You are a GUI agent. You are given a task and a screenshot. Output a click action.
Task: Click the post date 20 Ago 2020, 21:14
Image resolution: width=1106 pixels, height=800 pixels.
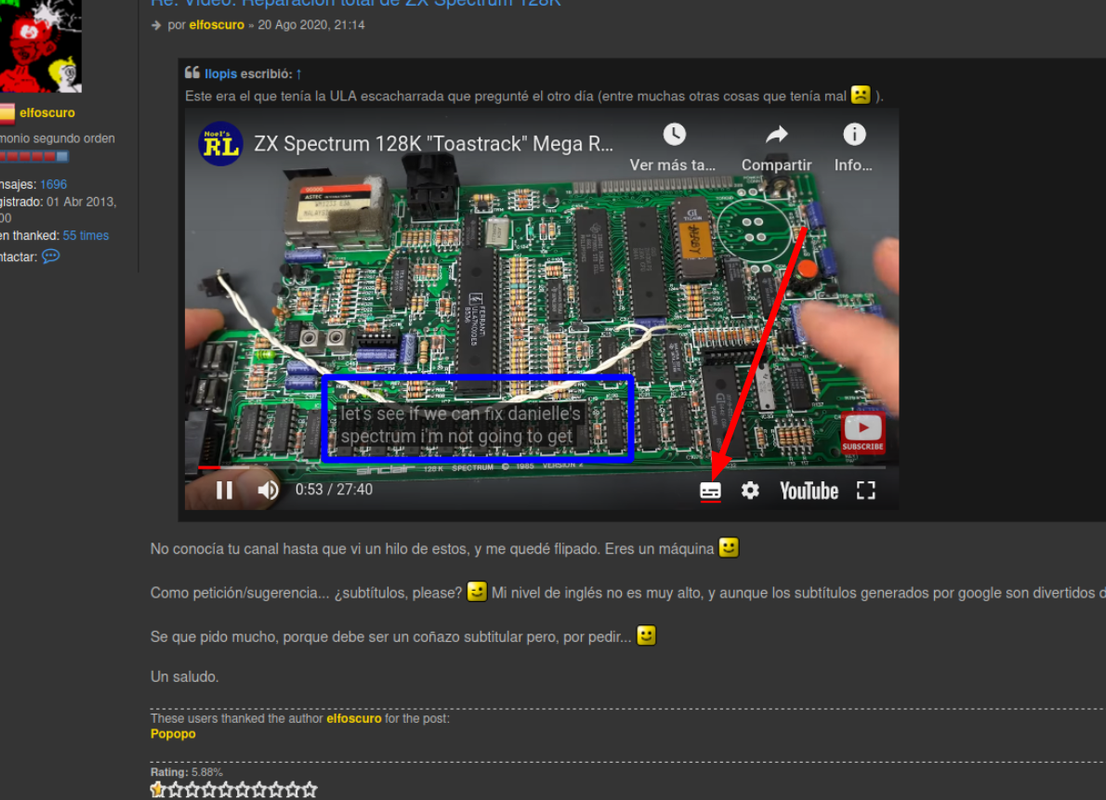point(311,25)
